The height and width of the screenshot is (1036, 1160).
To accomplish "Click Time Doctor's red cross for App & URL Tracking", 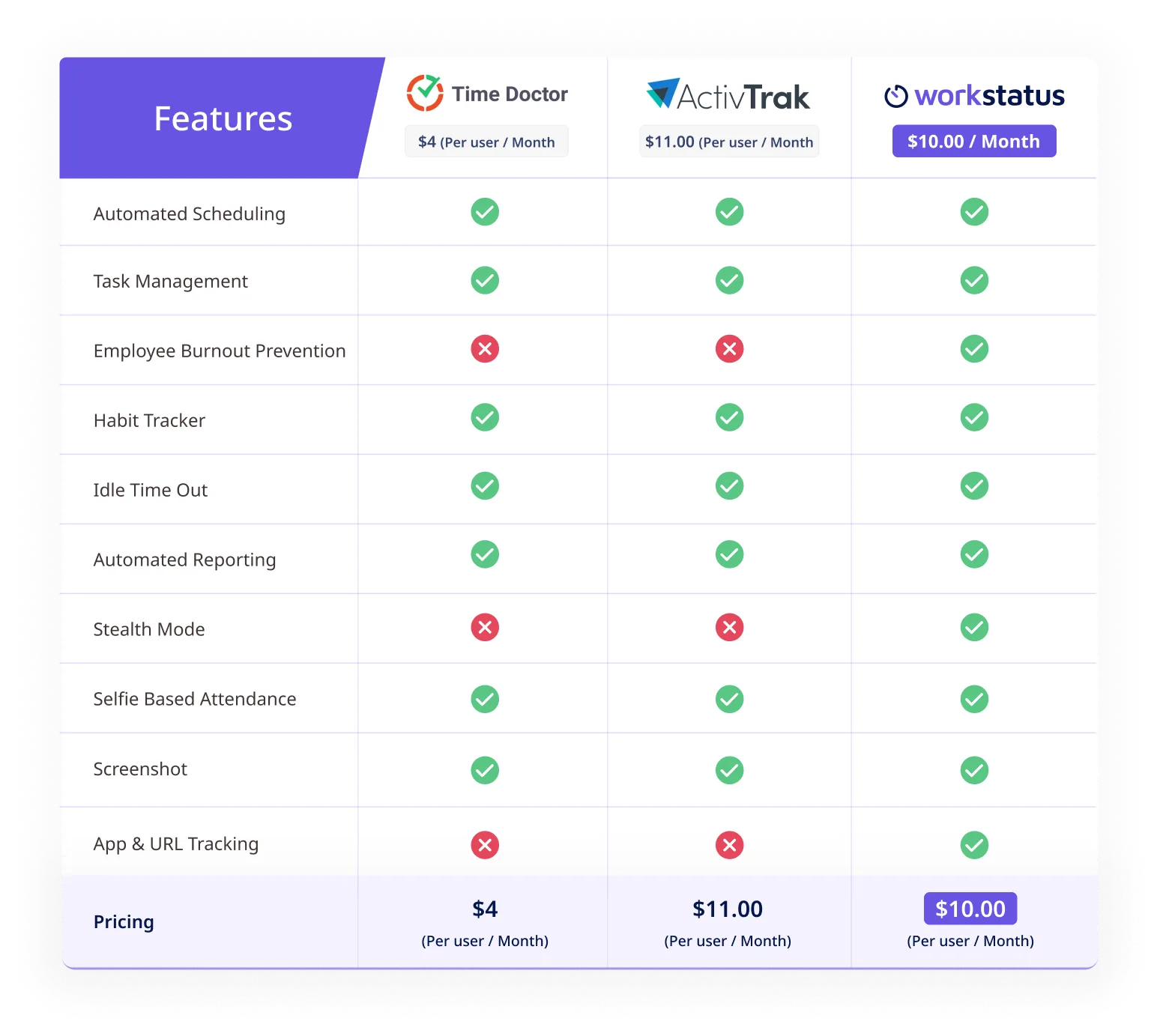I will click(485, 845).
